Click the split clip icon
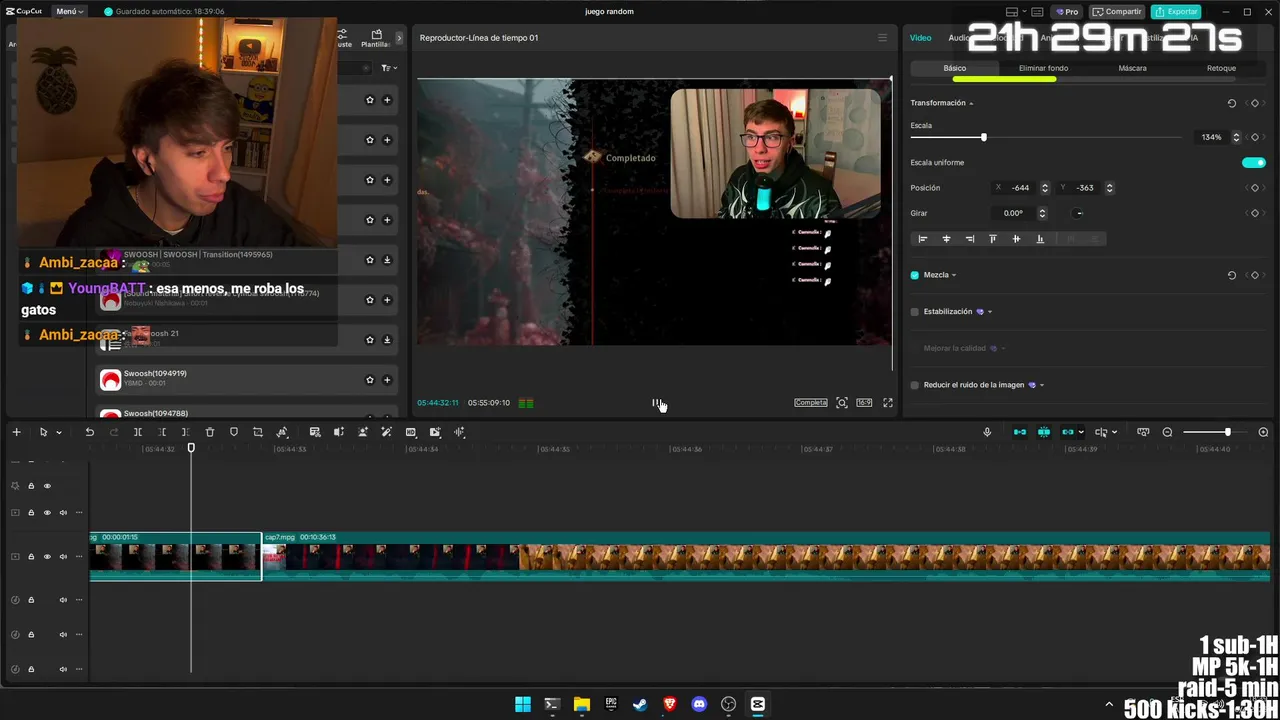Screen dimensions: 1280x720 [x=138, y=432]
